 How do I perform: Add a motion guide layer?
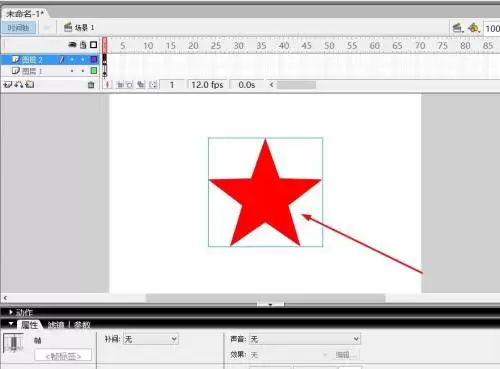click(x=19, y=85)
